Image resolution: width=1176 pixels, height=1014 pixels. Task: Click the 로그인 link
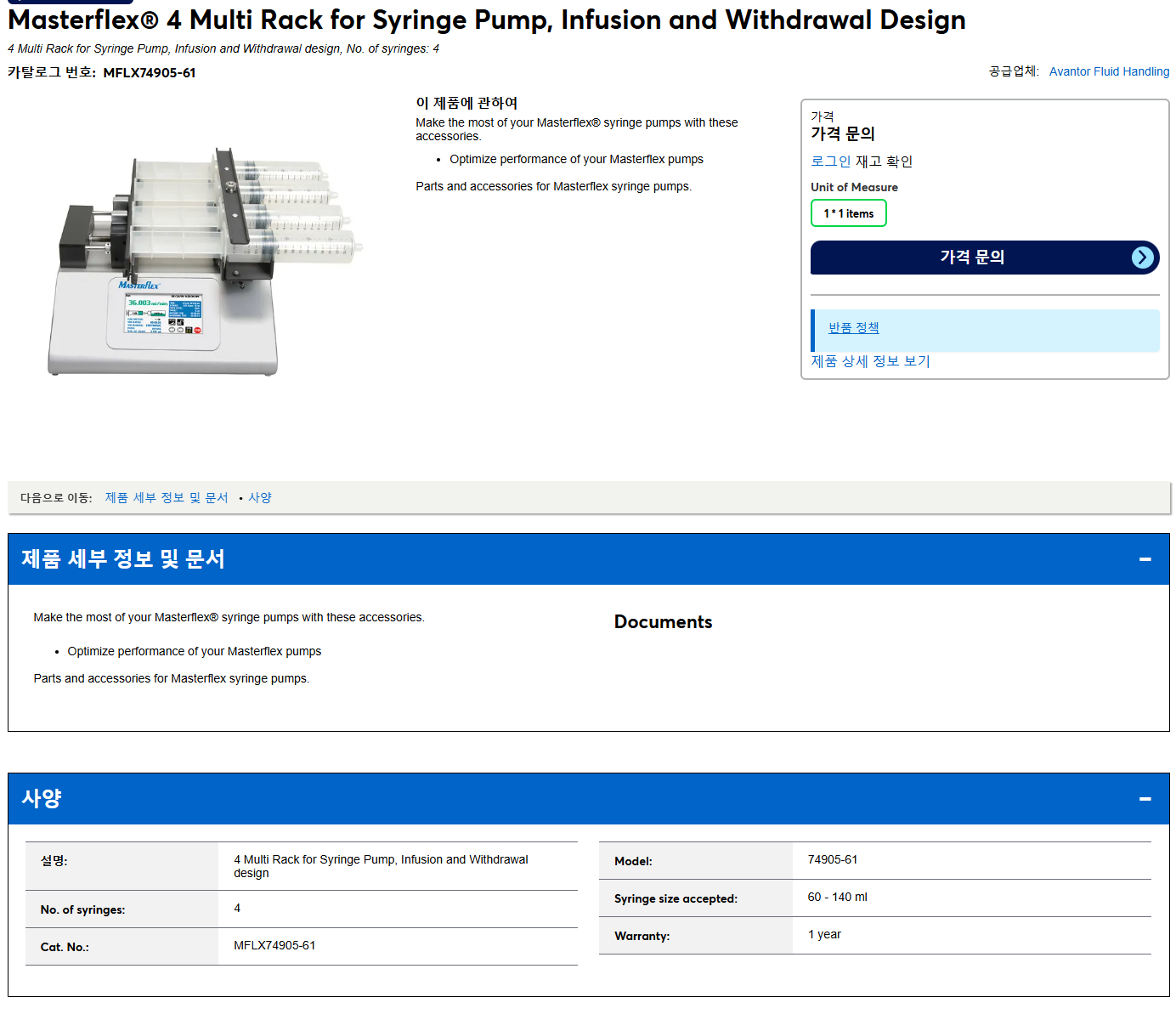830,161
